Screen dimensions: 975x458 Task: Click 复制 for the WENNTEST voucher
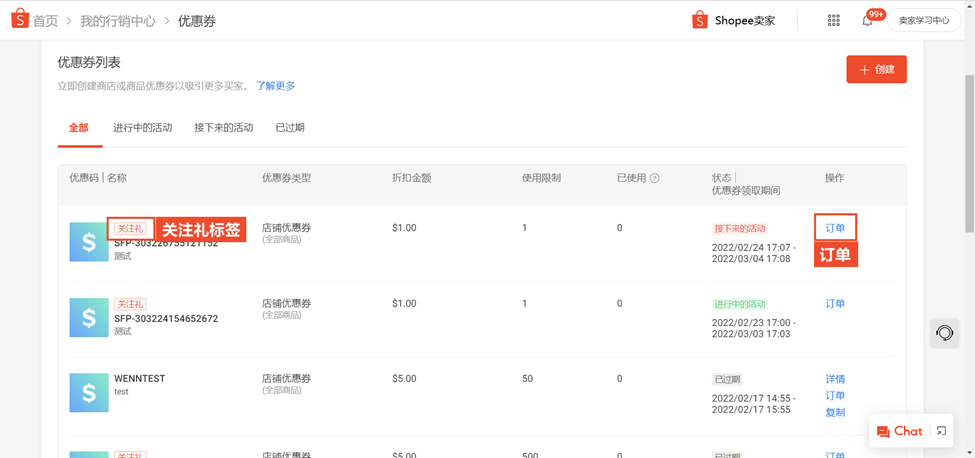(835, 412)
